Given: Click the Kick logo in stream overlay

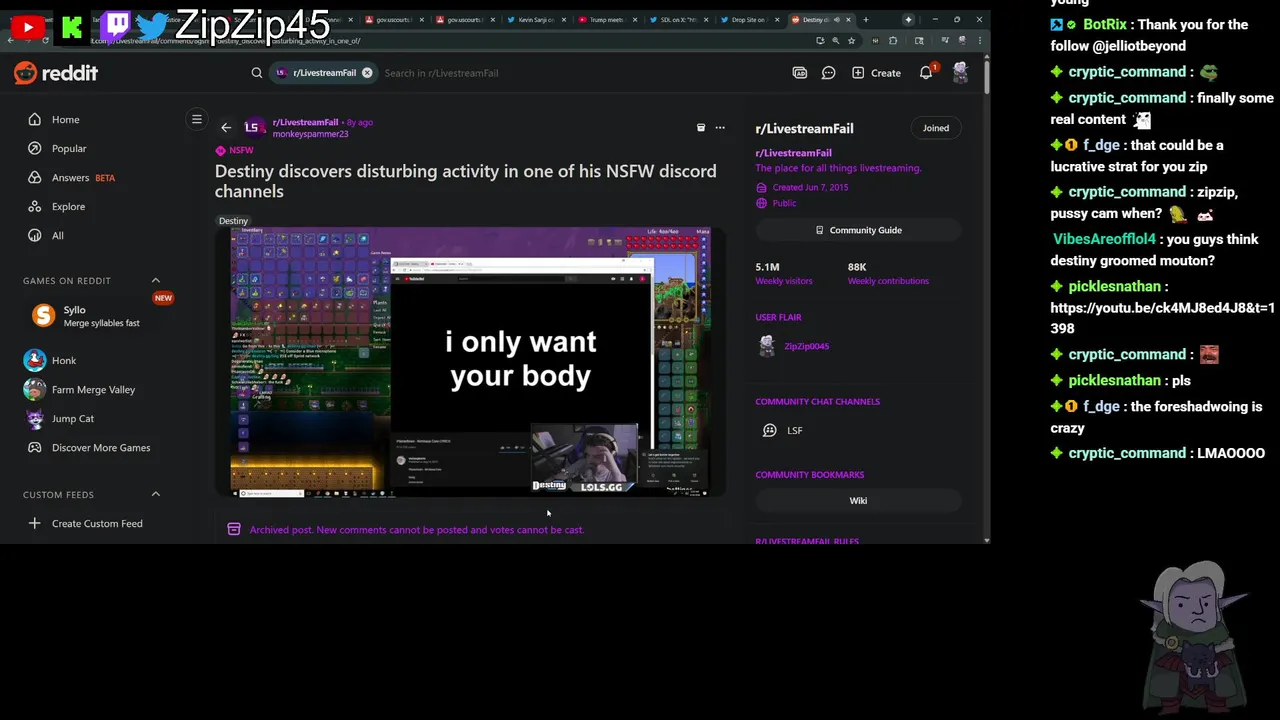Looking at the screenshot, I should point(72,28).
